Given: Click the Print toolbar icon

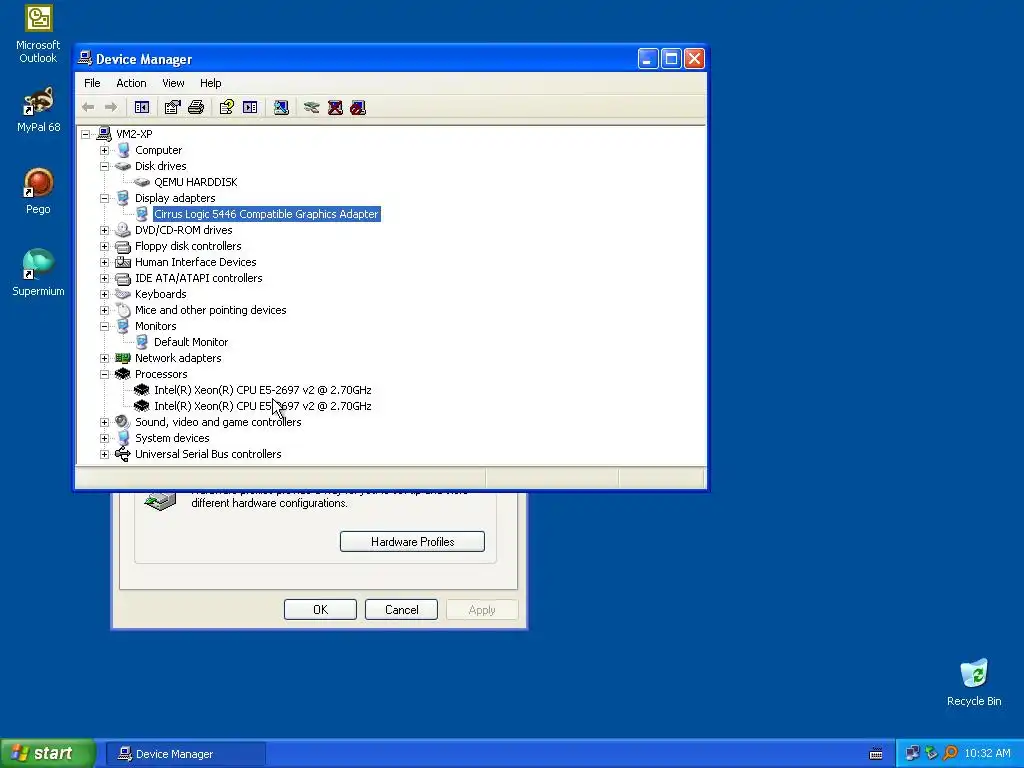Looking at the screenshot, I should coord(196,107).
